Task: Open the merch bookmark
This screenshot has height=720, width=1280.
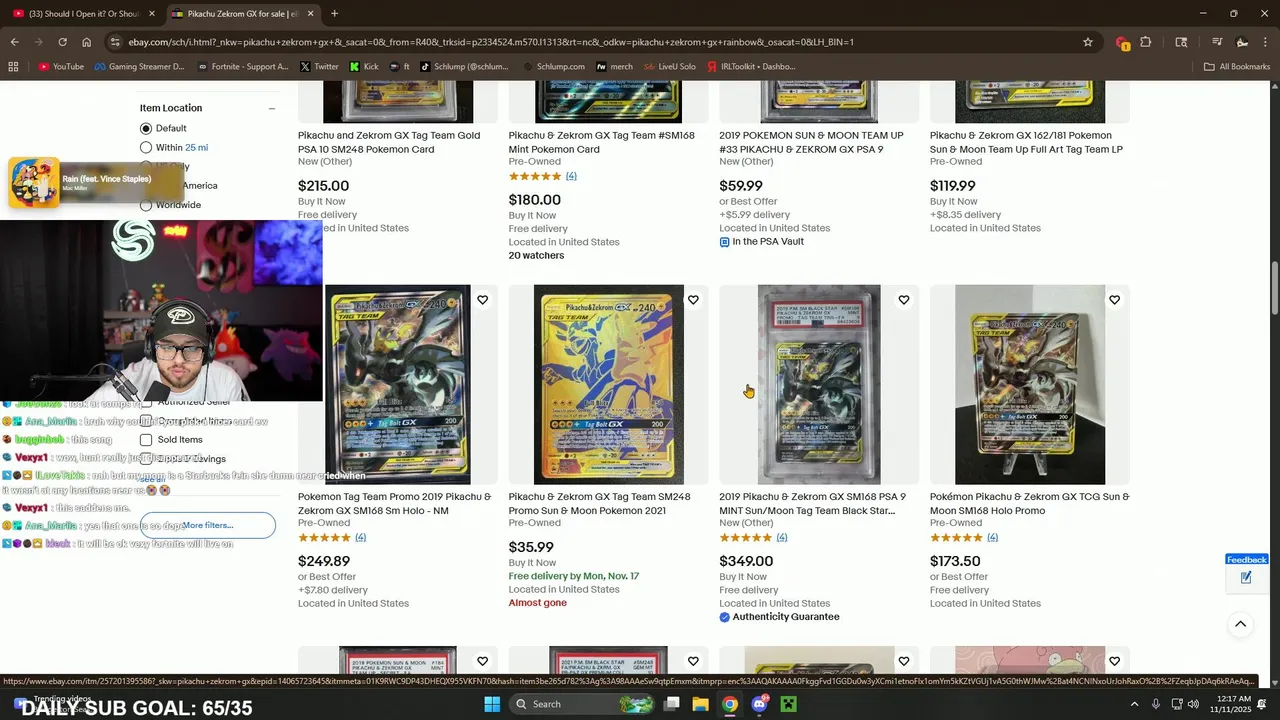Action: 614,67
